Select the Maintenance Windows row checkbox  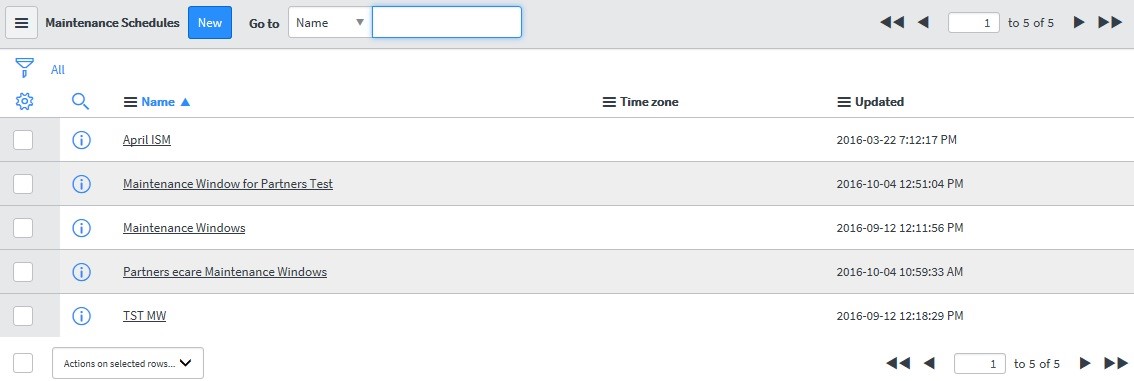(23, 228)
